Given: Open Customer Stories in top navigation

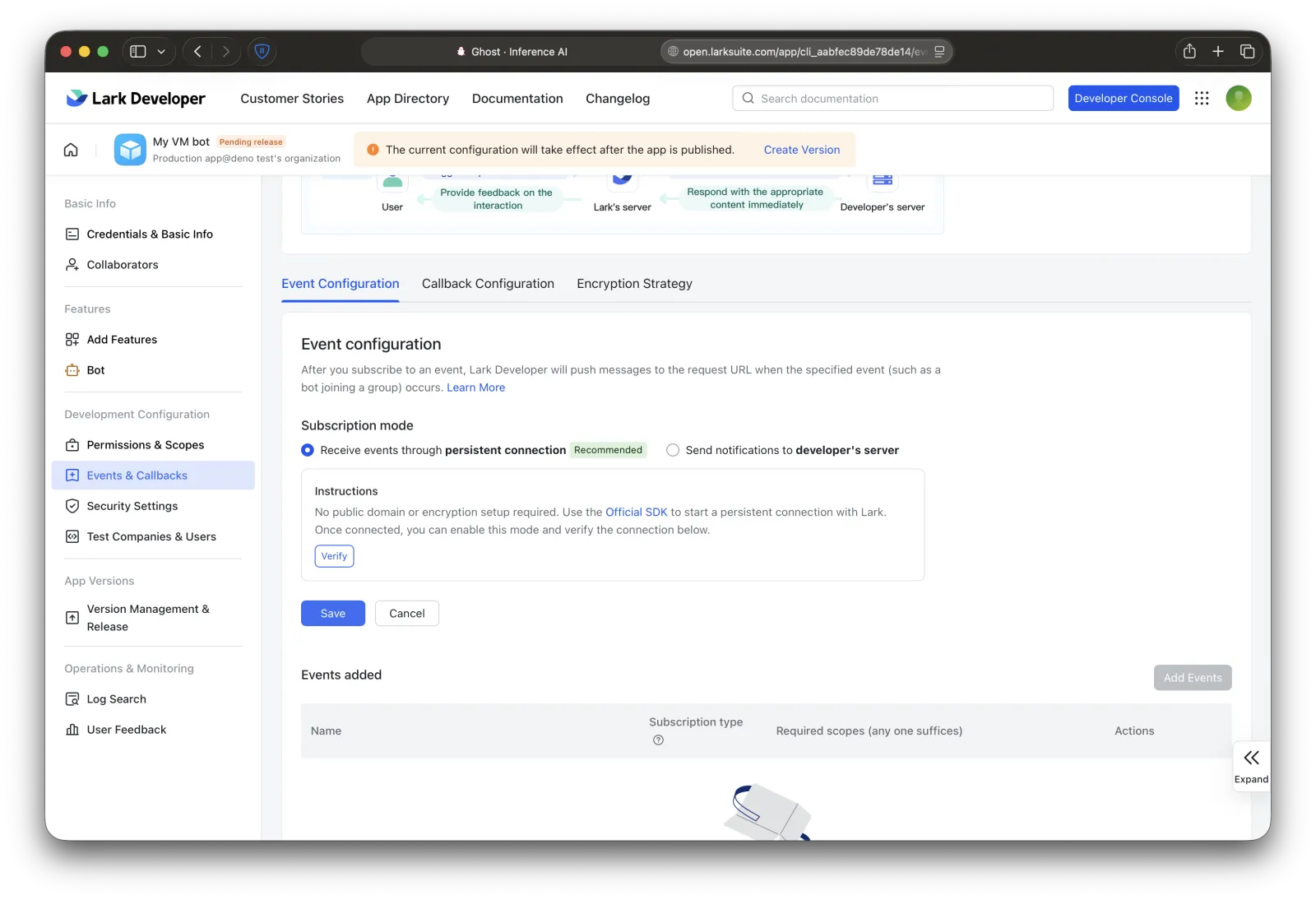Looking at the screenshot, I should tap(292, 99).
